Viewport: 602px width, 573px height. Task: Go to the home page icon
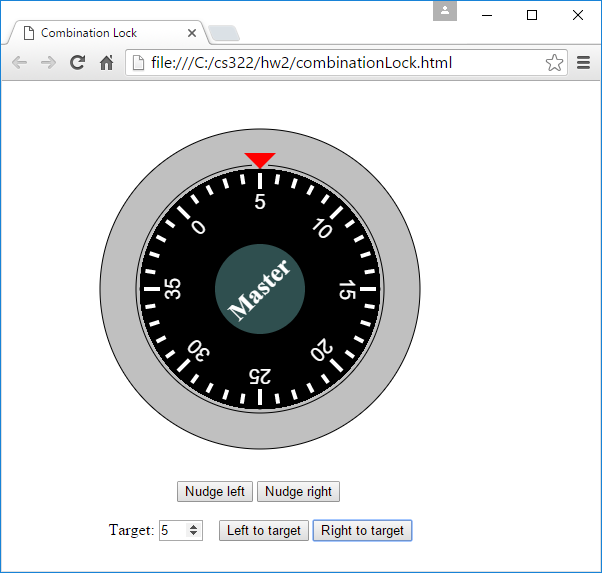pyautogui.click(x=106, y=63)
